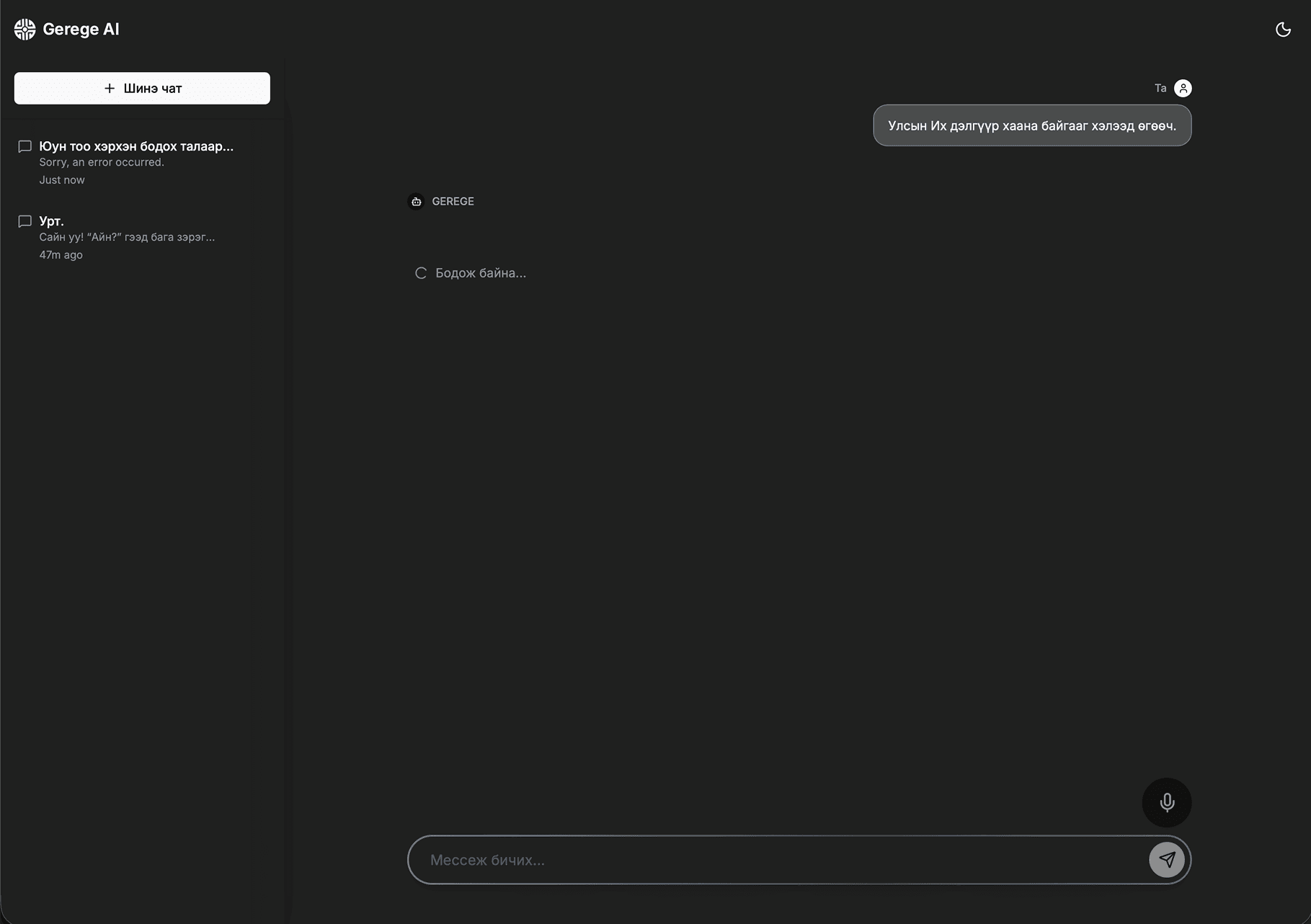
Task: Click the loading spinner next to Бодож байна
Action: (421, 273)
